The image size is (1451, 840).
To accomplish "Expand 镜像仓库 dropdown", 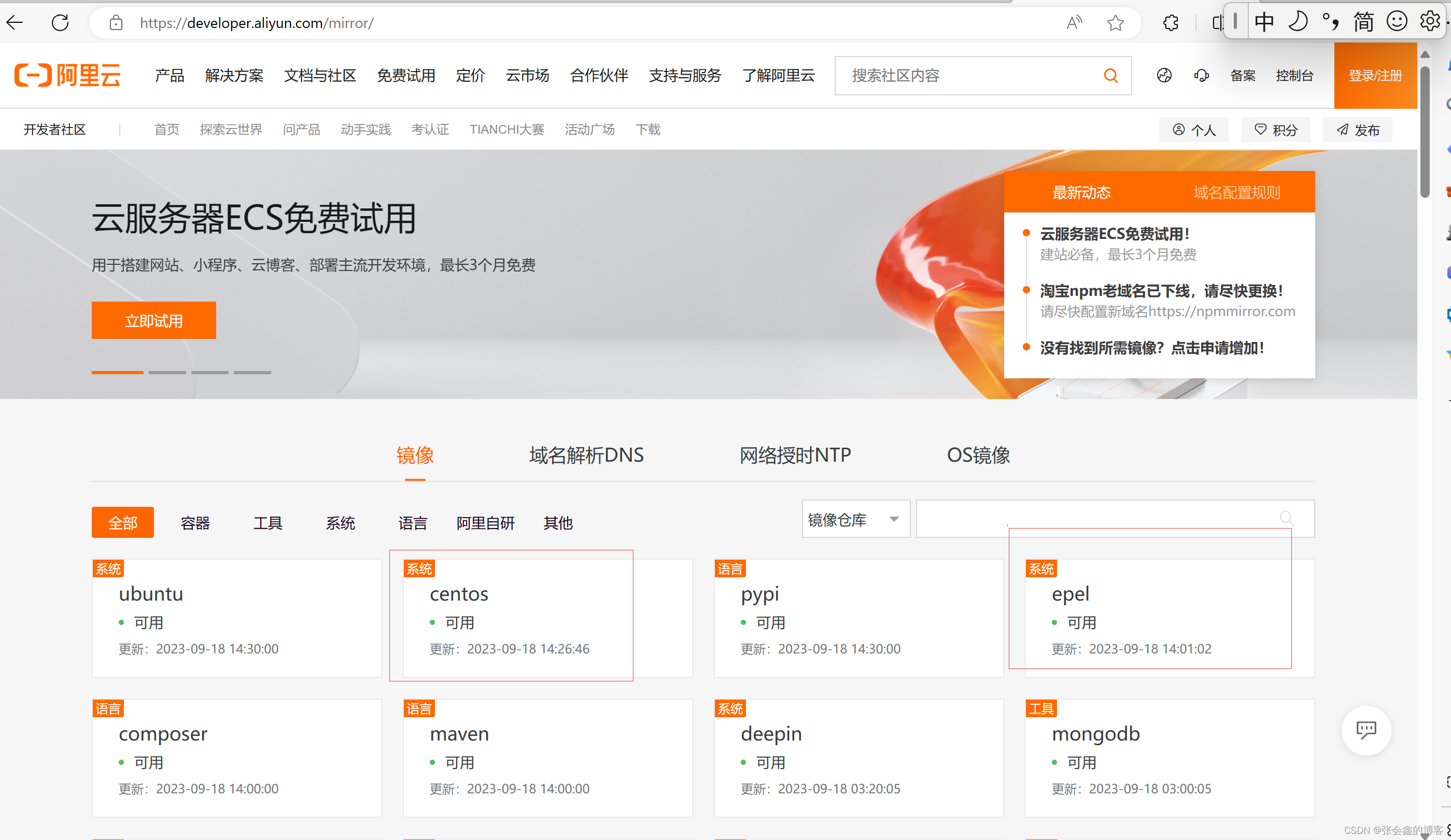I will (x=856, y=519).
